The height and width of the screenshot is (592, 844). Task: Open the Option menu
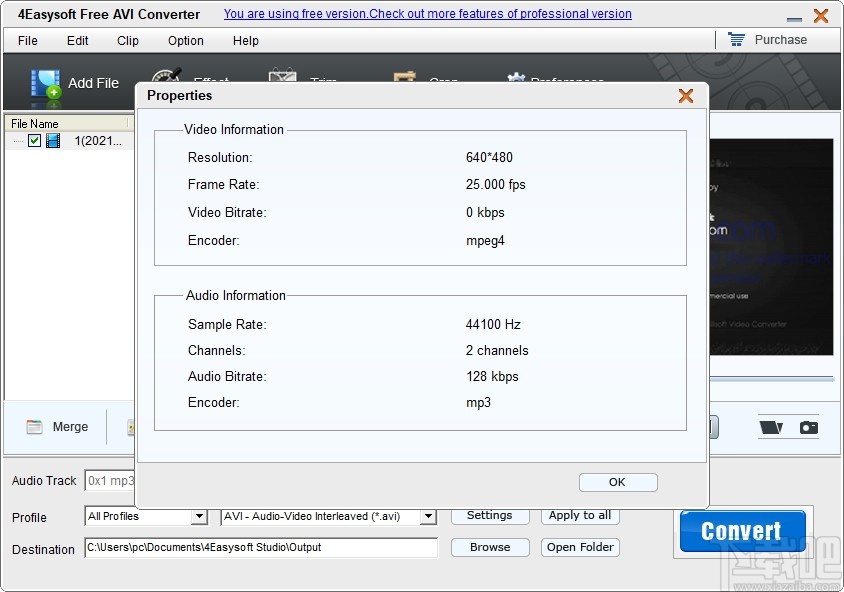click(x=185, y=41)
